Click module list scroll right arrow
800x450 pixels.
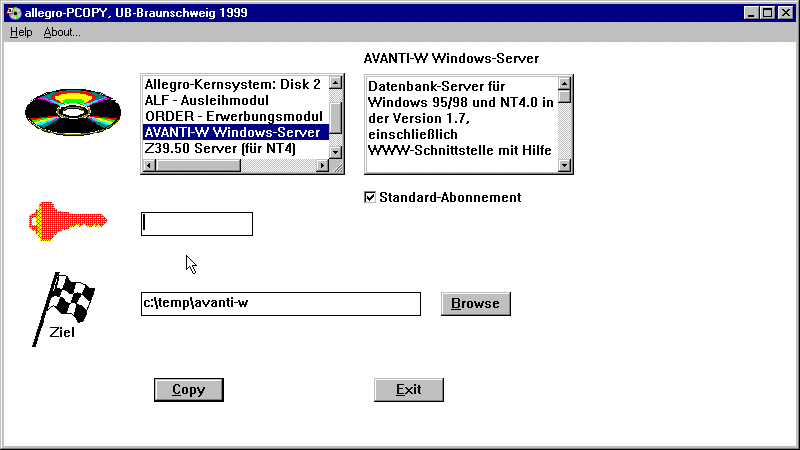[x=322, y=165]
